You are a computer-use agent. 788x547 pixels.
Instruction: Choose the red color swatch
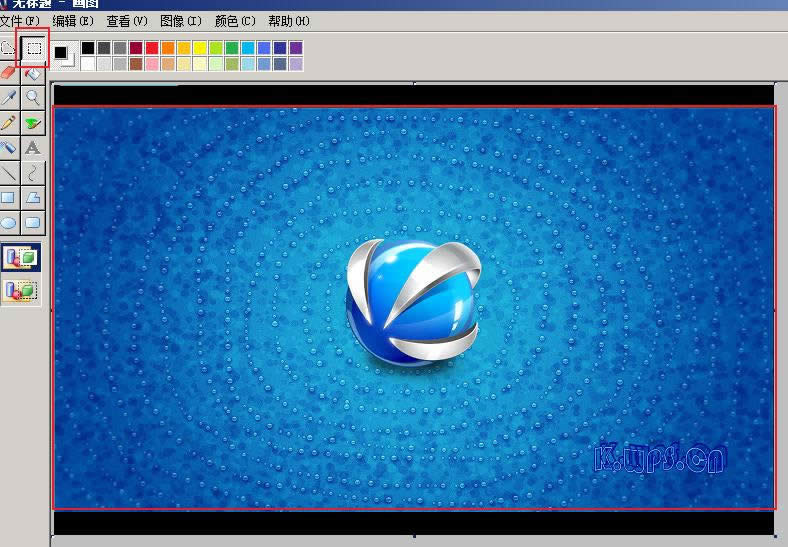tap(152, 48)
